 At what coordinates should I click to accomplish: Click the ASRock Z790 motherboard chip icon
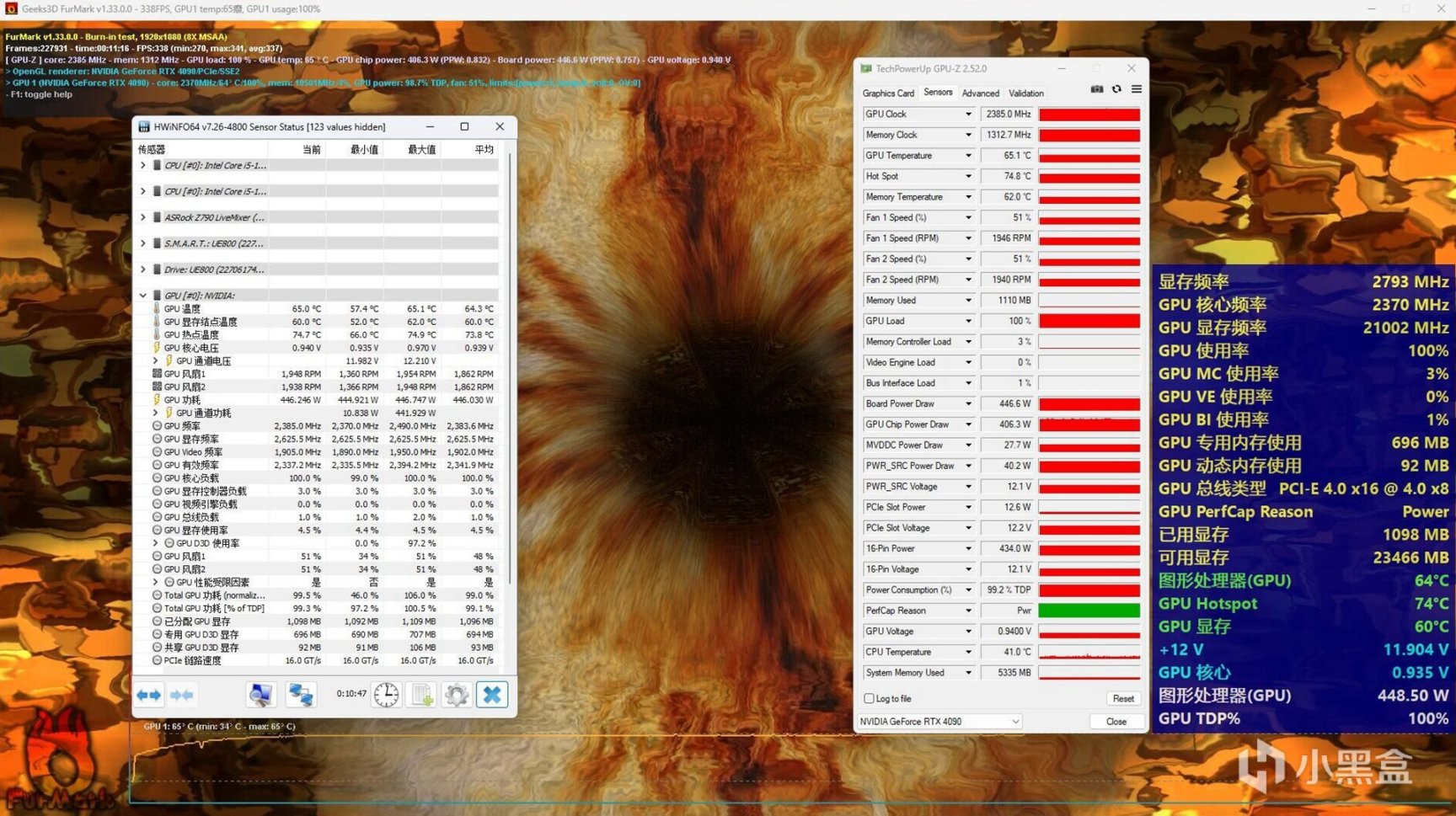click(x=157, y=217)
